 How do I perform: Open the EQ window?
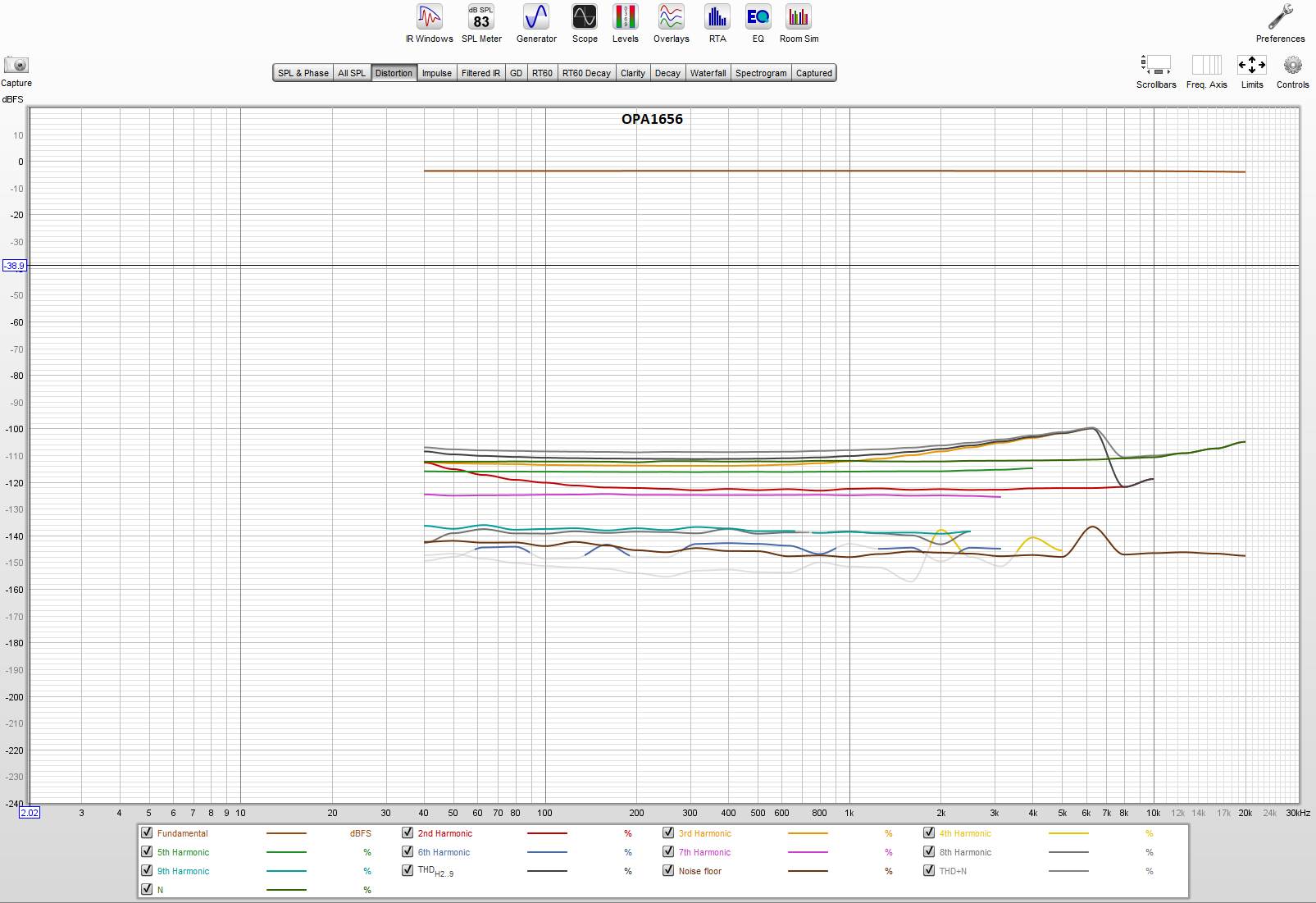[x=758, y=23]
